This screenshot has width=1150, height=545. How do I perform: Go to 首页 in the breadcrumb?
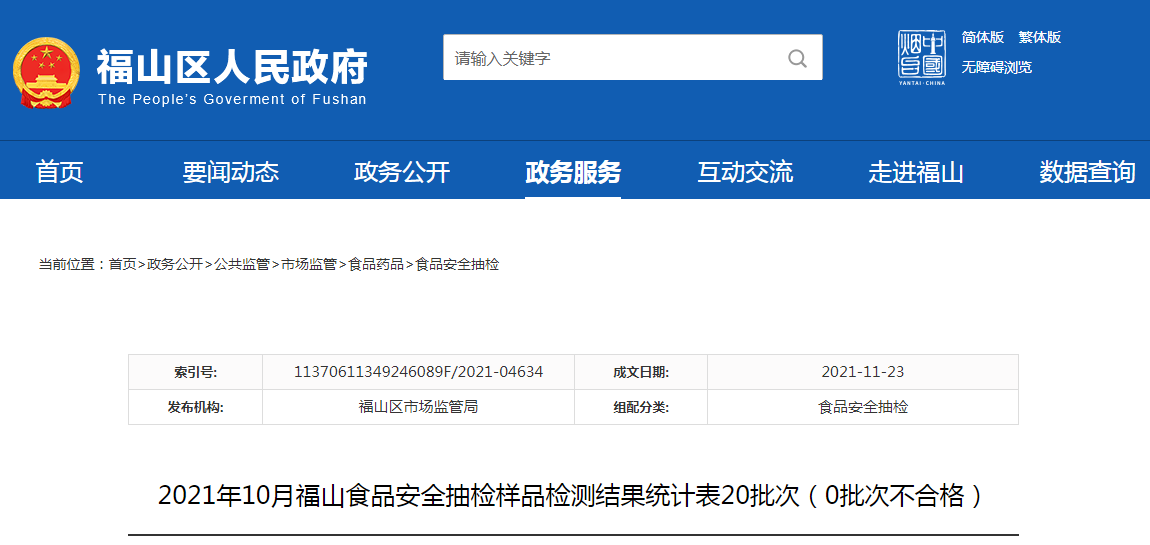(122, 265)
